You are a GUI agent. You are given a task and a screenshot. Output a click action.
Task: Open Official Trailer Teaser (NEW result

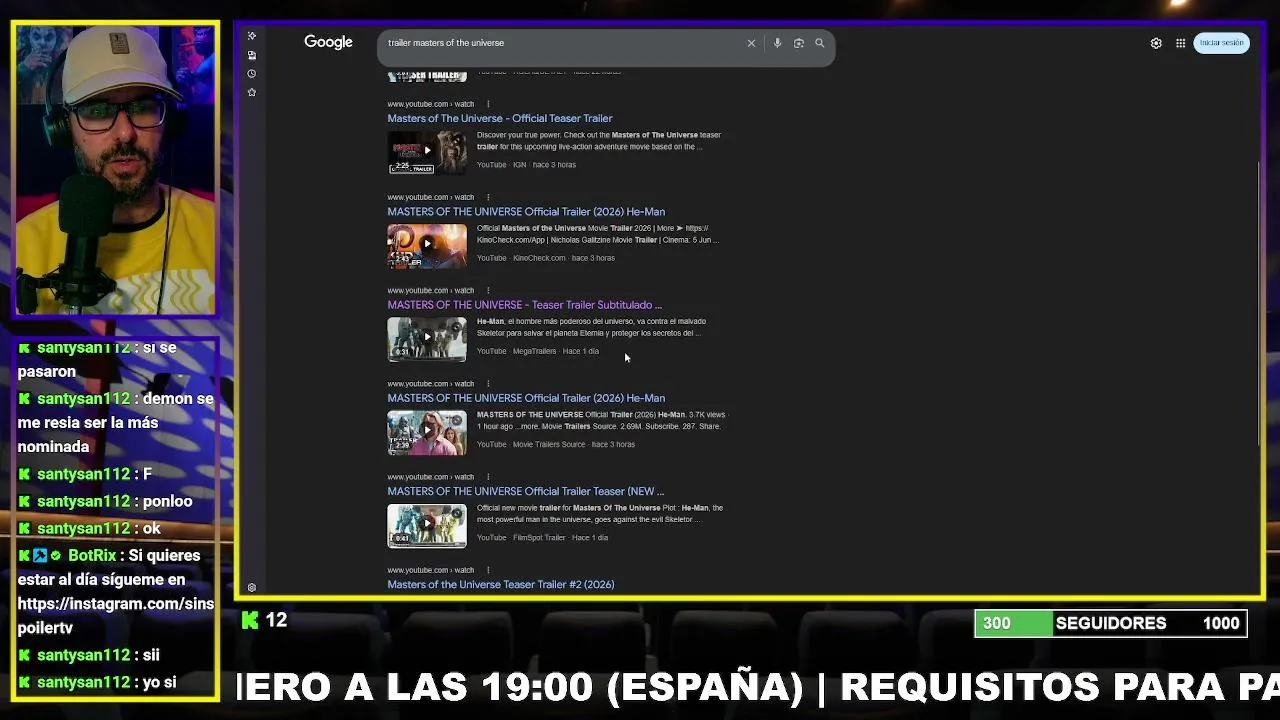tap(526, 491)
